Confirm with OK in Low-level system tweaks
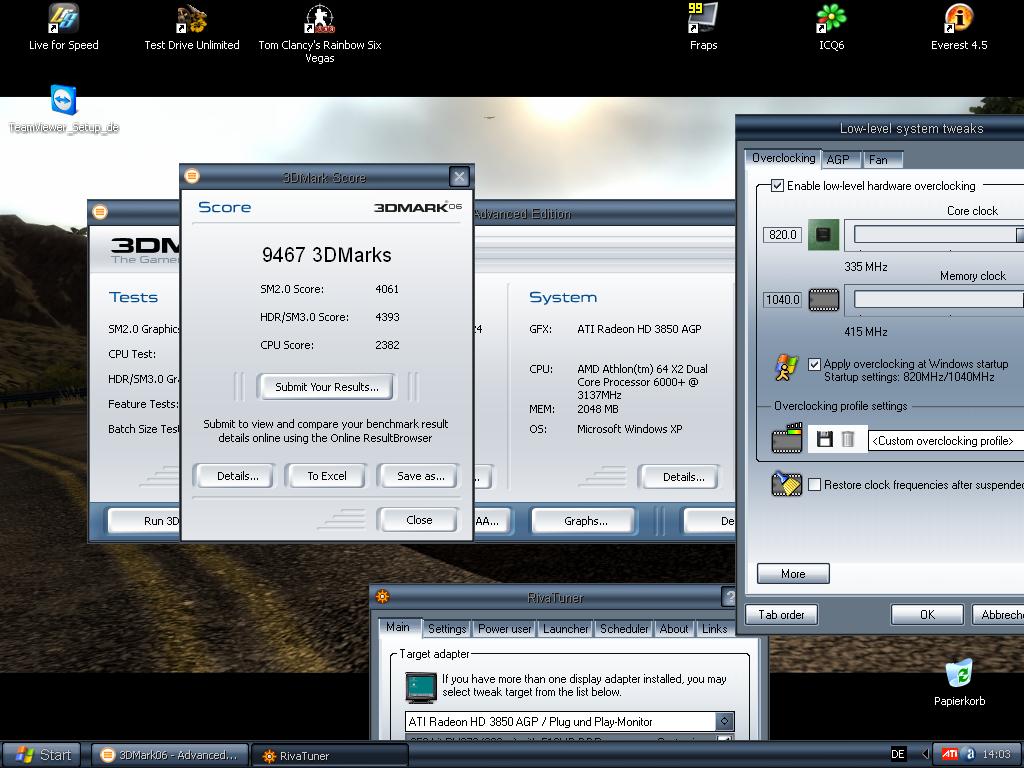1024x768 pixels. pyautogui.click(x=927, y=615)
